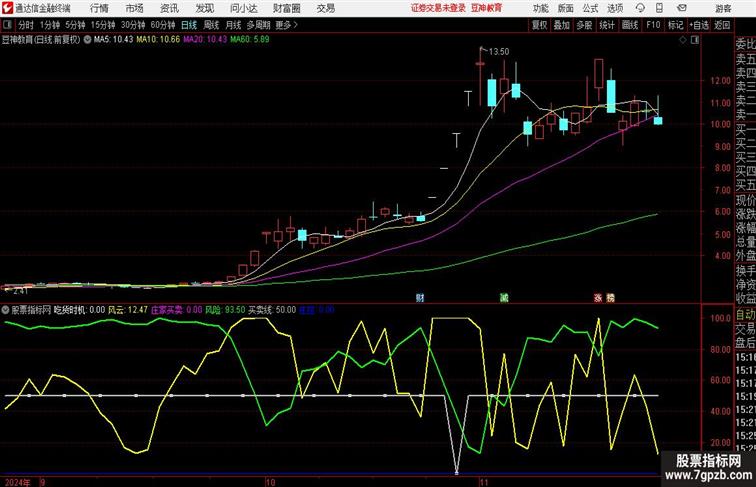
Task: Click the diamond icon above the chart
Action: point(683,40)
